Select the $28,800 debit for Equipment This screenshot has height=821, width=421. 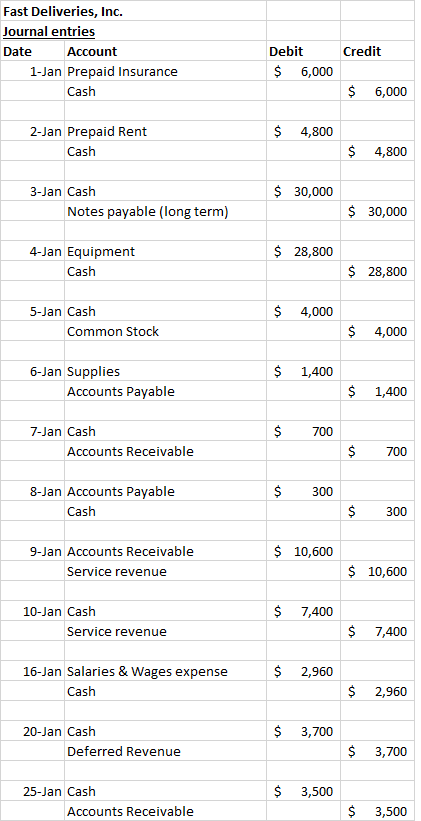[x=304, y=251]
